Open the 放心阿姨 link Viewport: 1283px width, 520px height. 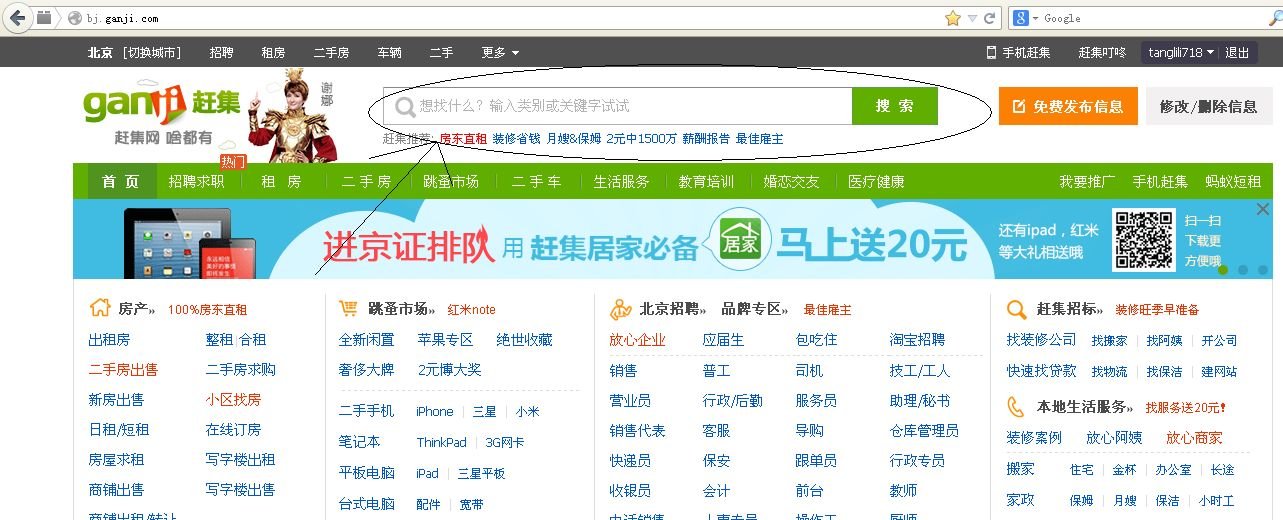click(1114, 438)
